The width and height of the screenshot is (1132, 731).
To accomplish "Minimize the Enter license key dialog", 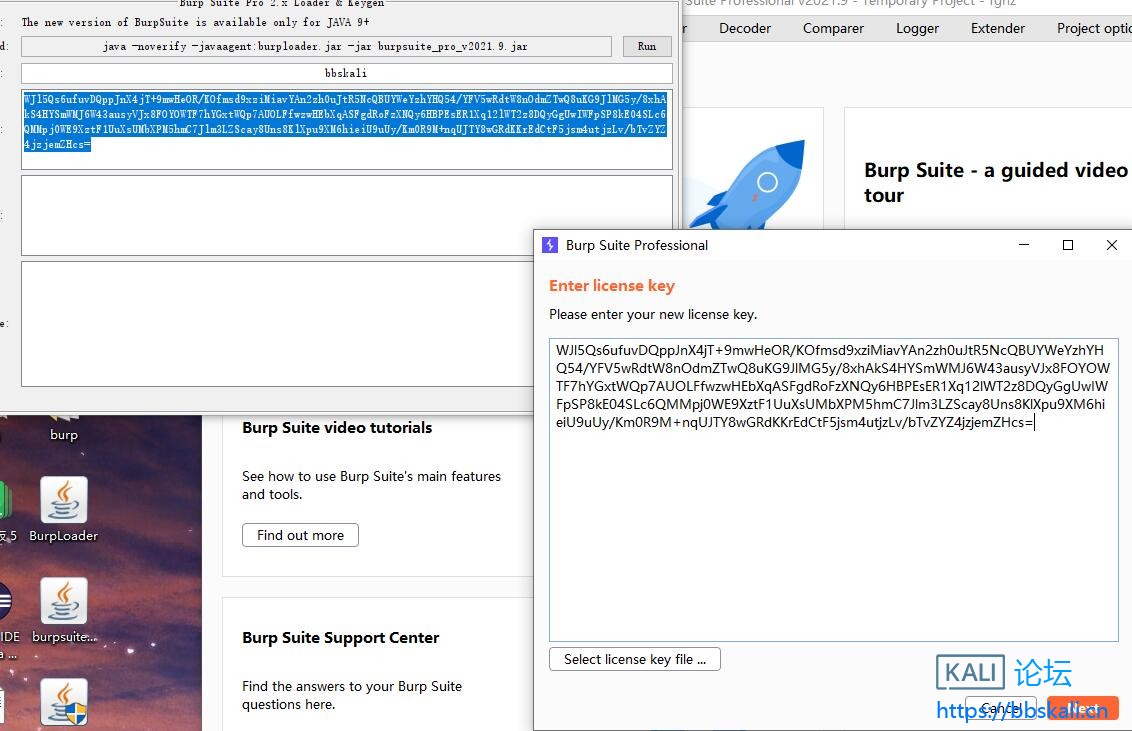I will 1023,245.
